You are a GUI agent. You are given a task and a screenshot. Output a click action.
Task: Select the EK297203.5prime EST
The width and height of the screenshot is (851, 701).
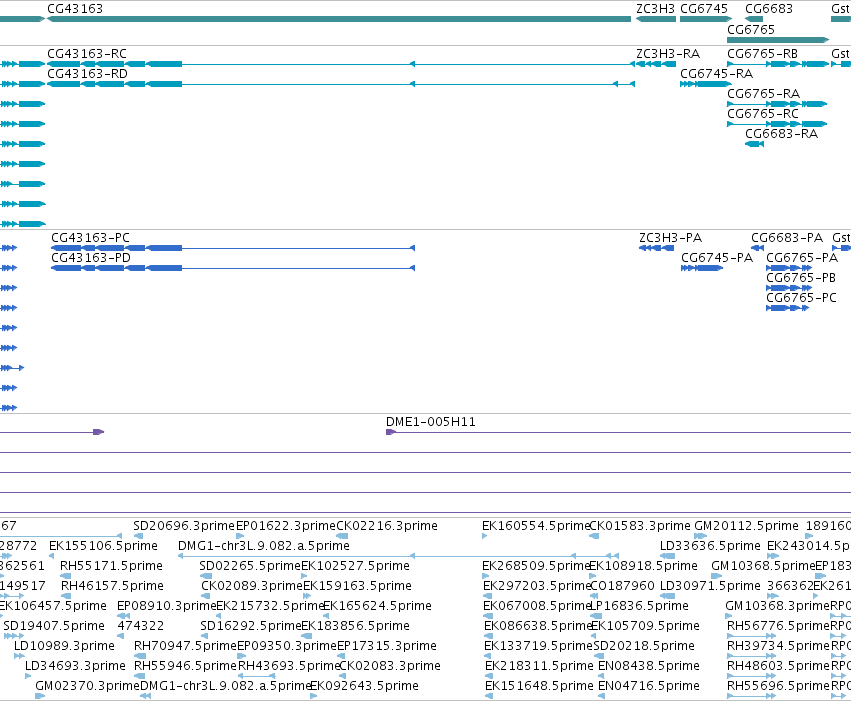(x=536, y=587)
